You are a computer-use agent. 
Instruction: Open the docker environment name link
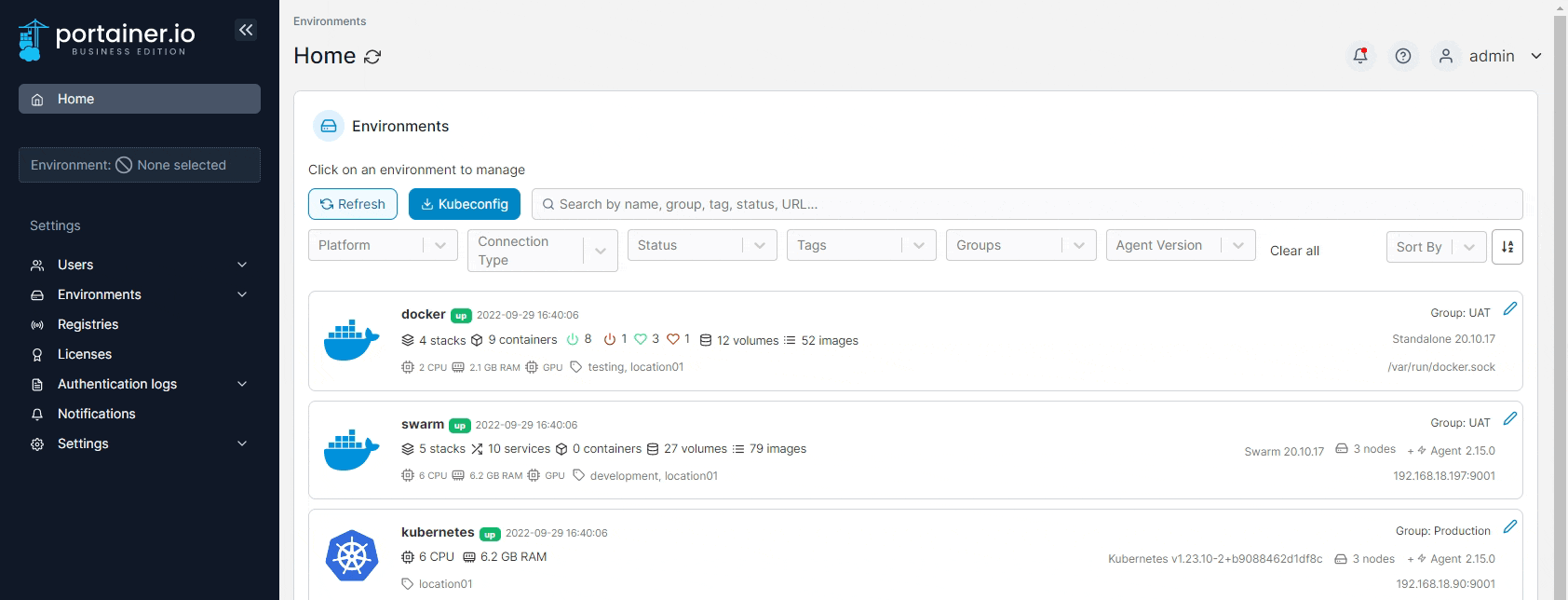pos(424,314)
